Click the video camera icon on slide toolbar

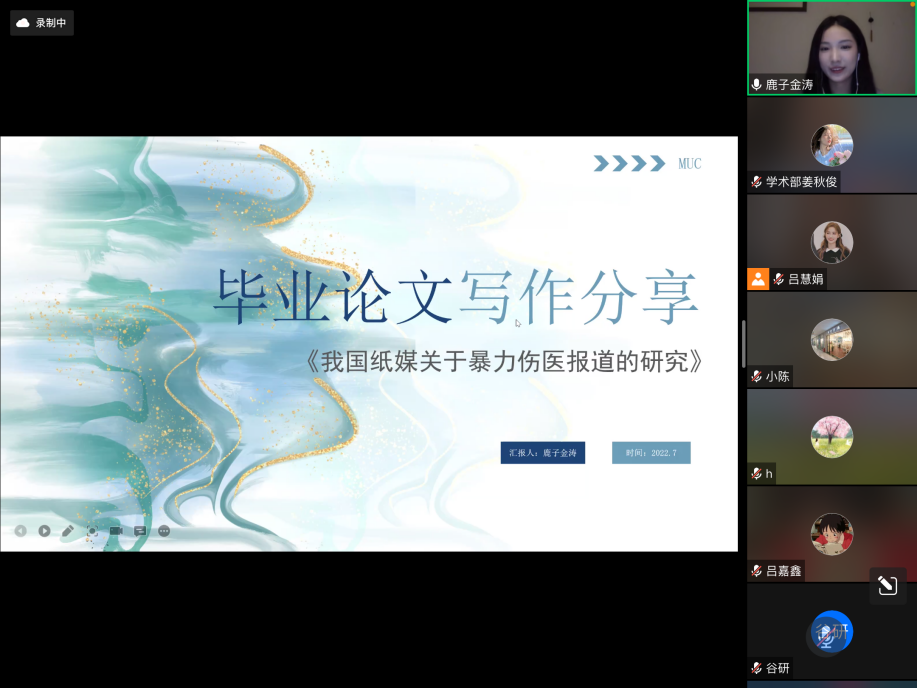point(116,531)
